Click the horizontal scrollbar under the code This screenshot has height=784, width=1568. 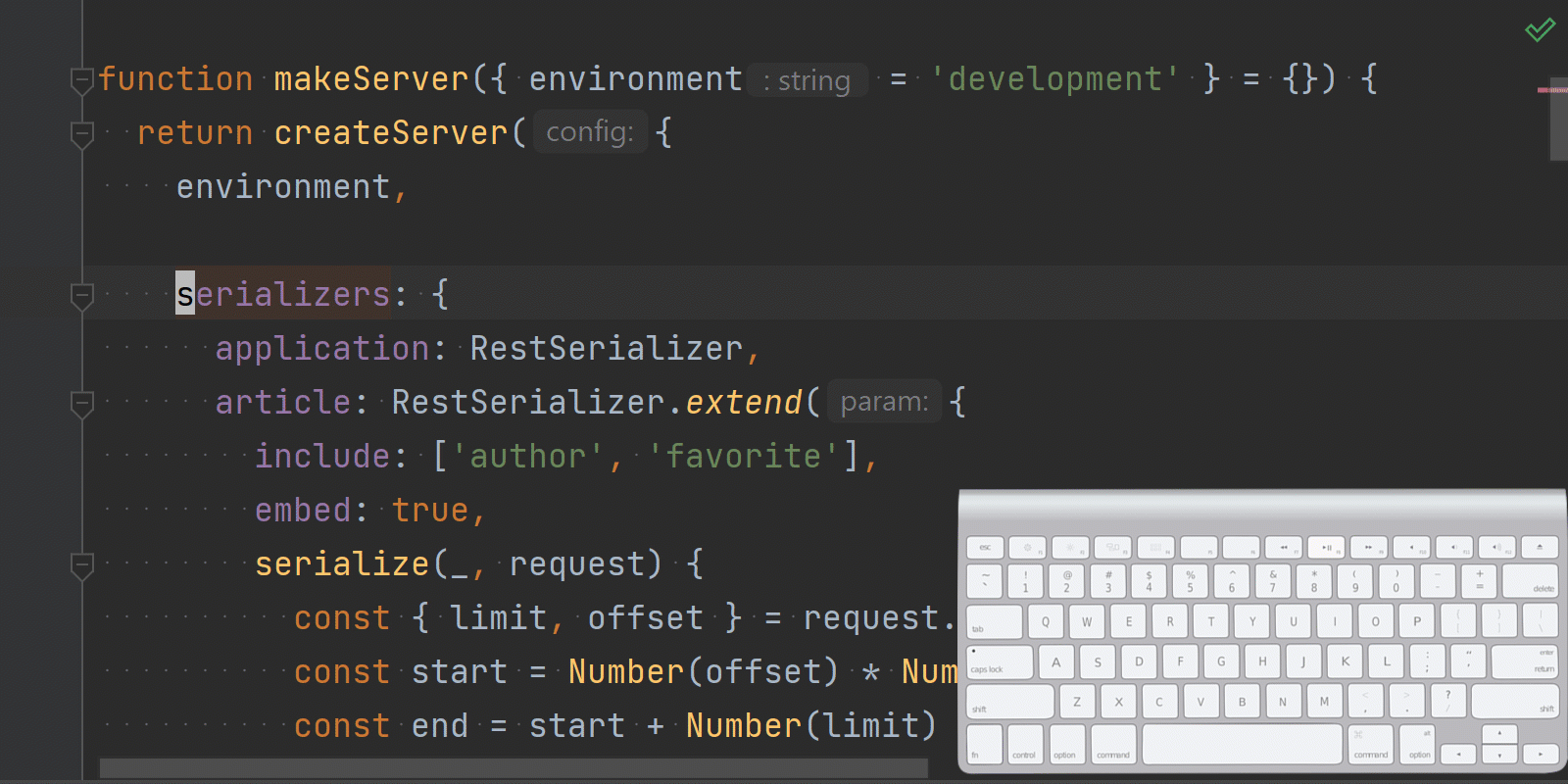click(x=513, y=767)
